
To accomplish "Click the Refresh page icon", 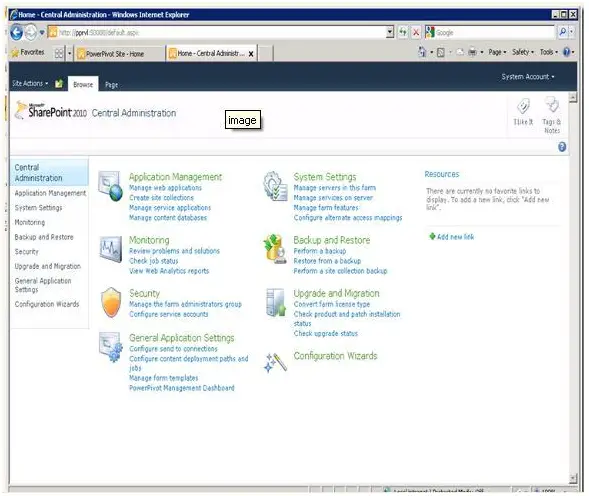I will pyautogui.click(x=403, y=32).
